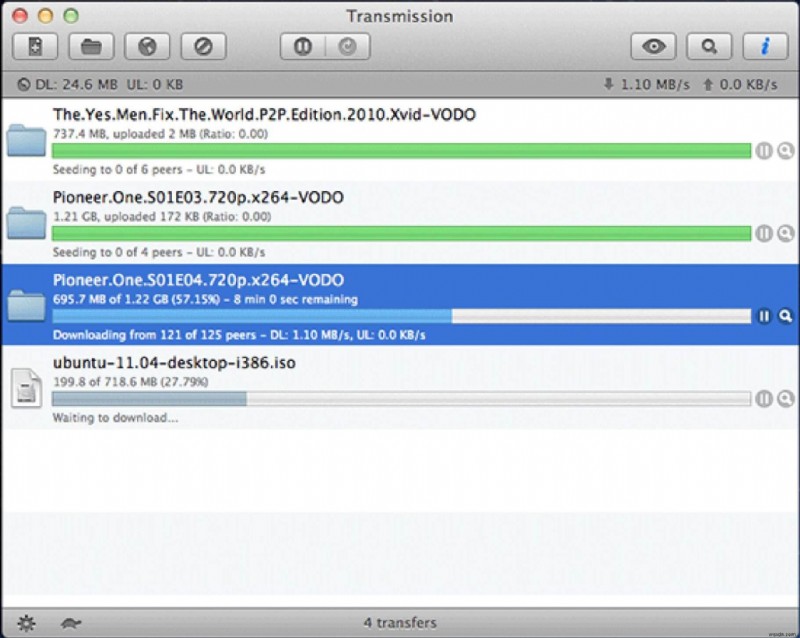Open Quick Look with the eye icon
Screen dimensions: 800x638
point(653,46)
